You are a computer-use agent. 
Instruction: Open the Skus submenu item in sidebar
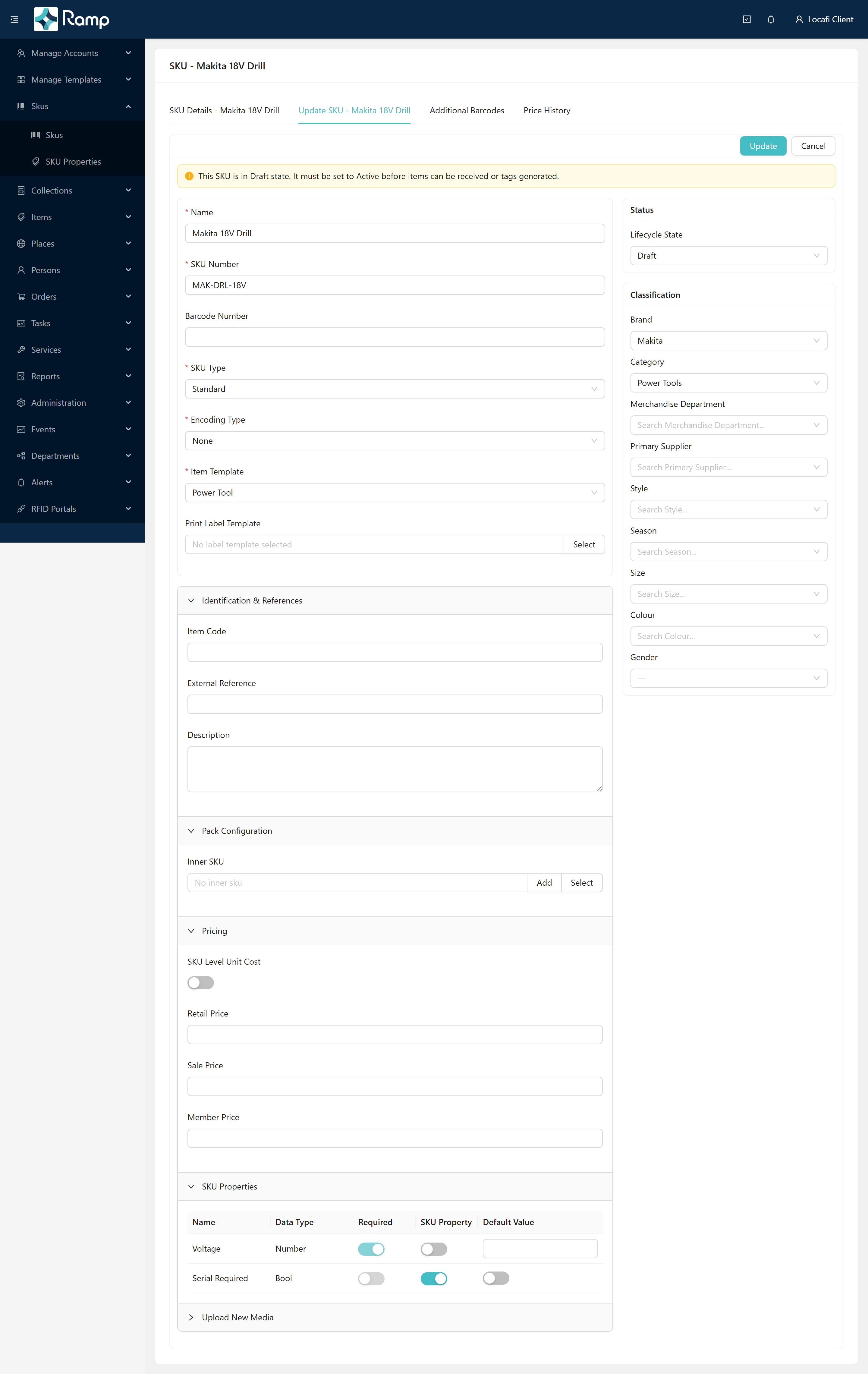(x=72, y=135)
